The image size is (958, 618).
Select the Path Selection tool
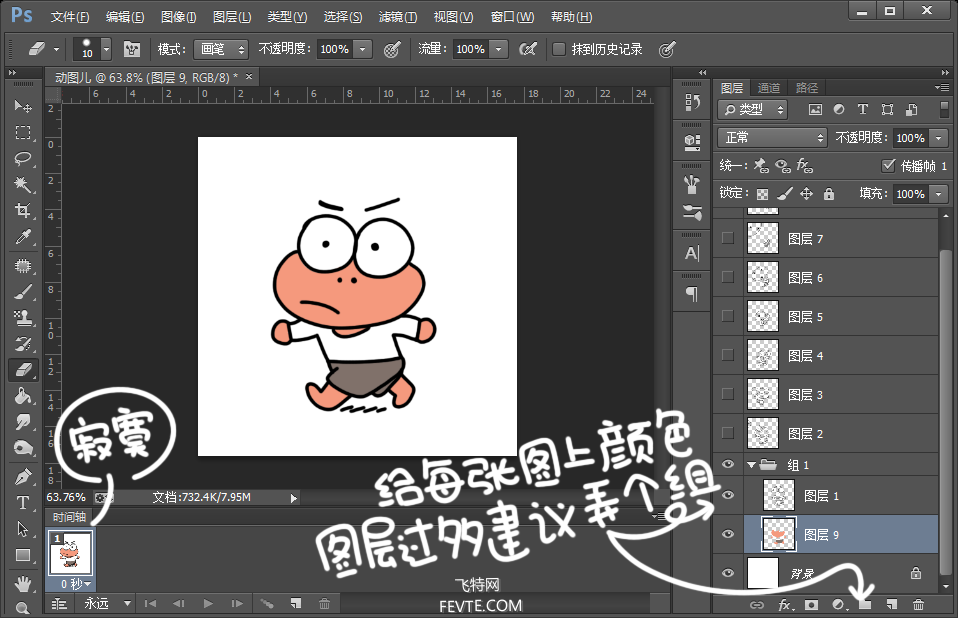coord(23,529)
